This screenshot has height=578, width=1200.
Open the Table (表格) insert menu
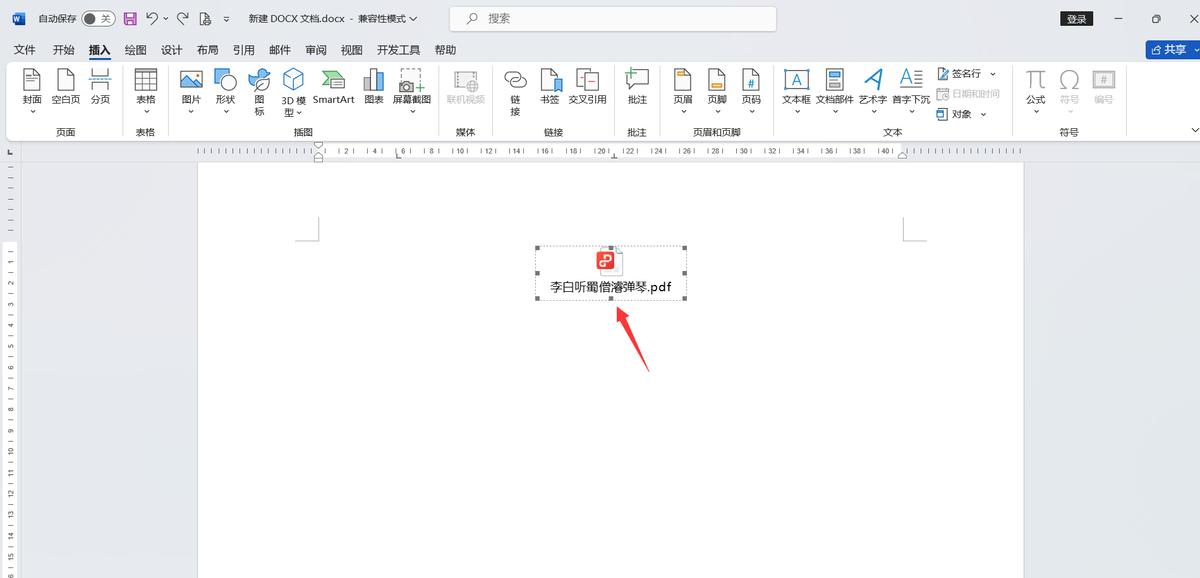pos(146,90)
